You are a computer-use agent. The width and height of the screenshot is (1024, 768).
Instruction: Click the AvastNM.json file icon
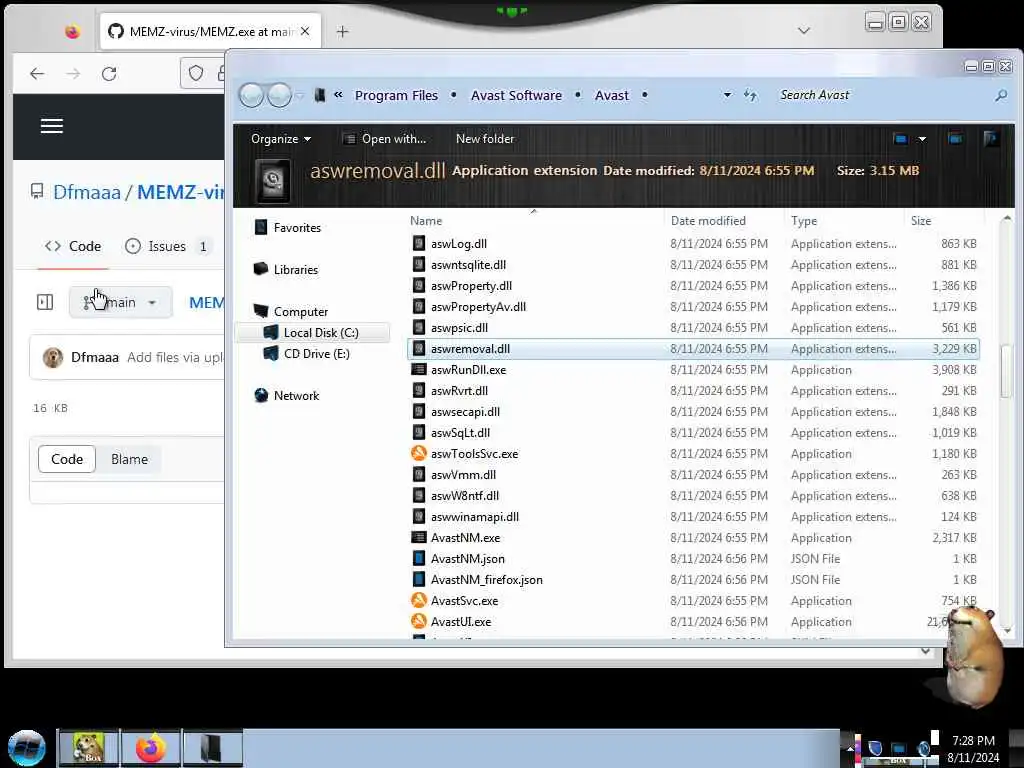(x=419, y=558)
